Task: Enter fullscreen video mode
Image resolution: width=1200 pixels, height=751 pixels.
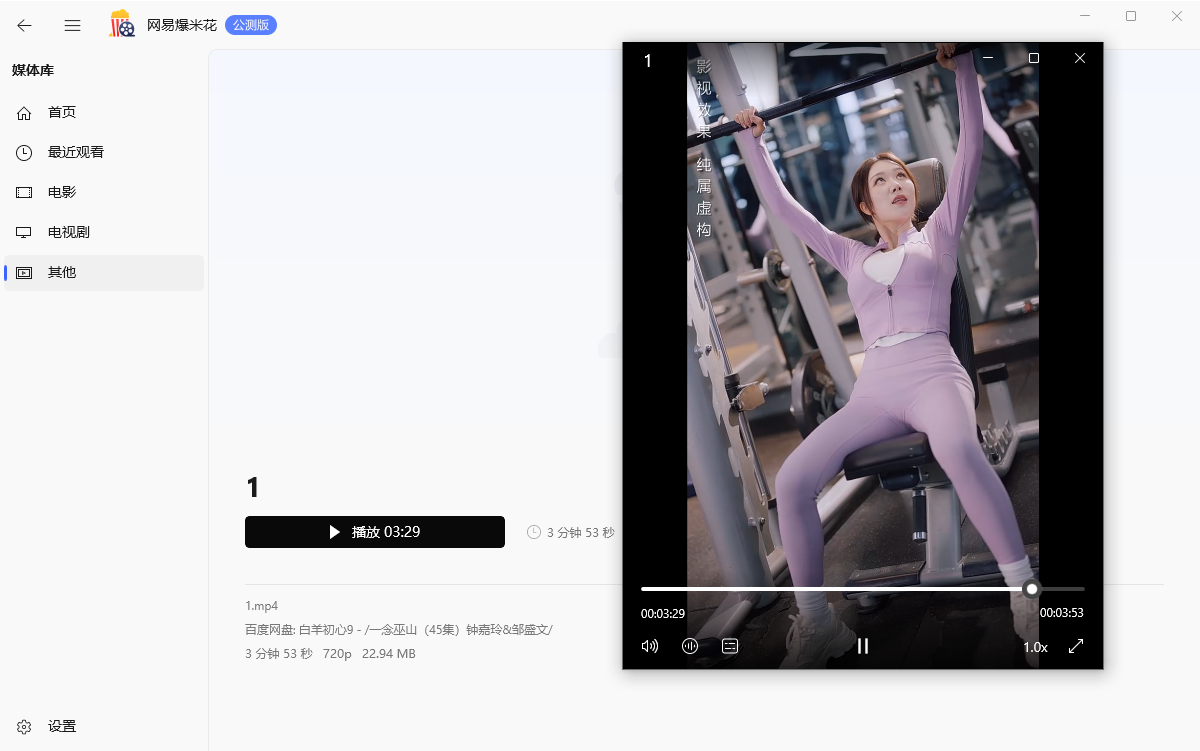Action: pyautogui.click(x=1076, y=646)
